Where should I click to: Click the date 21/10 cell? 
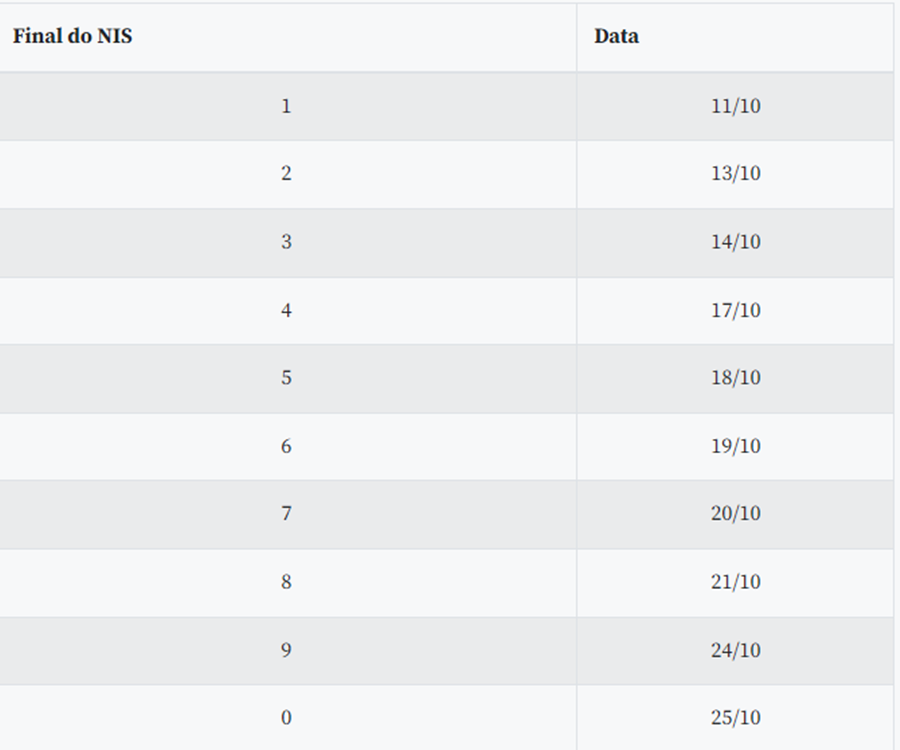pos(735,582)
